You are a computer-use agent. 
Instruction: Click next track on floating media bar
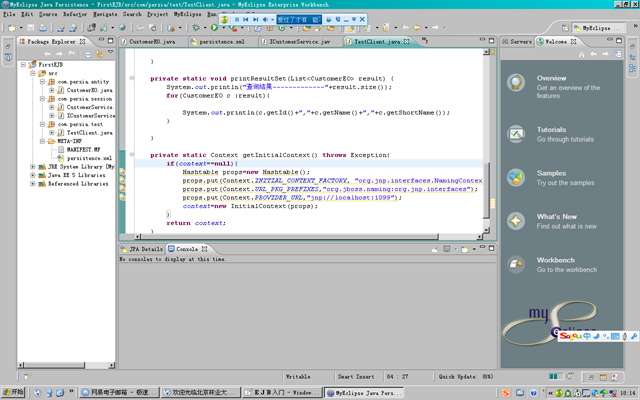[256, 19]
